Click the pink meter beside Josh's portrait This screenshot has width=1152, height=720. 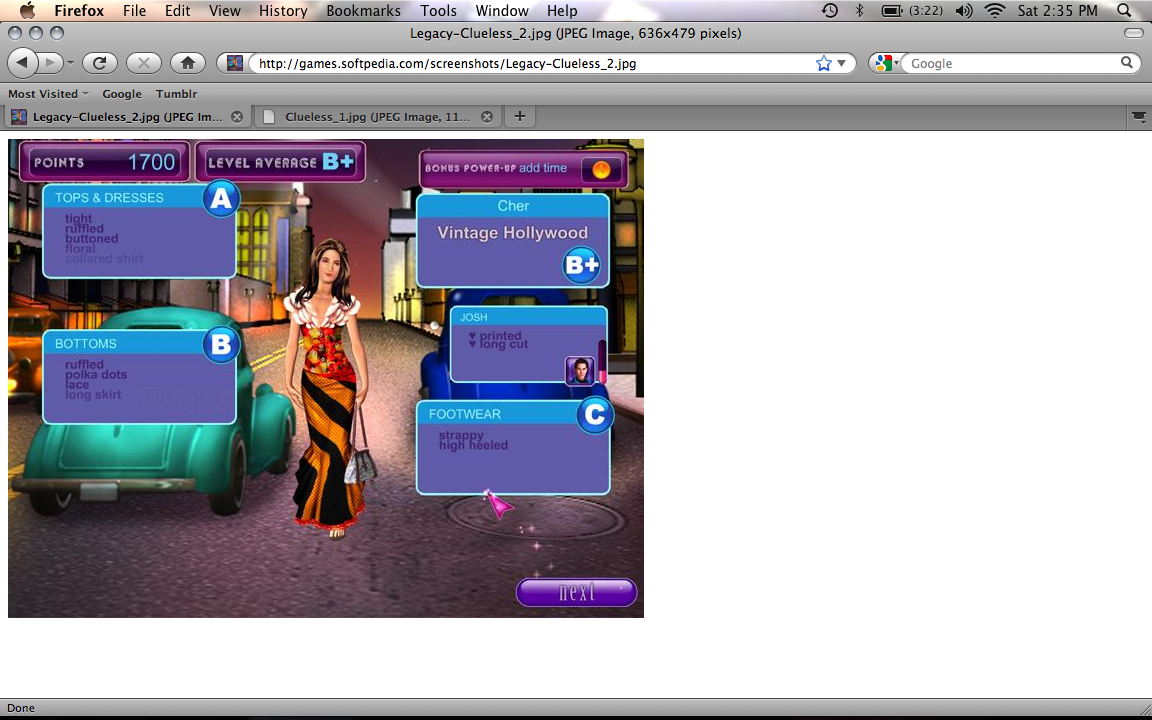click(x=603, y=361)
